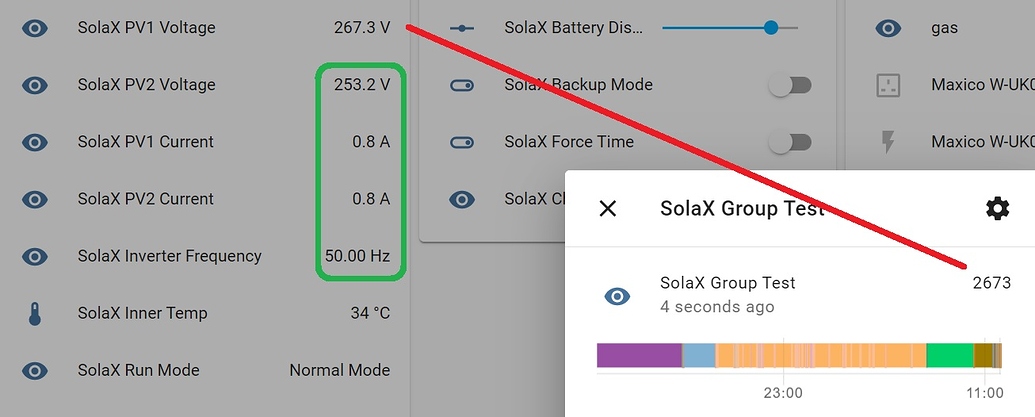Turn on SolaX Force Time toggle

(x=789, y=142)
